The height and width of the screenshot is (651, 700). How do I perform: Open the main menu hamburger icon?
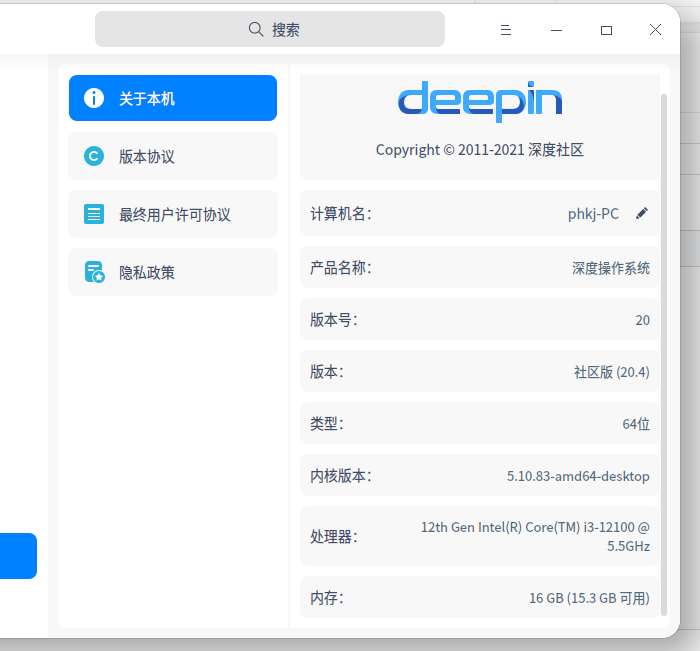pyautogui.click(x=506, y=30)
